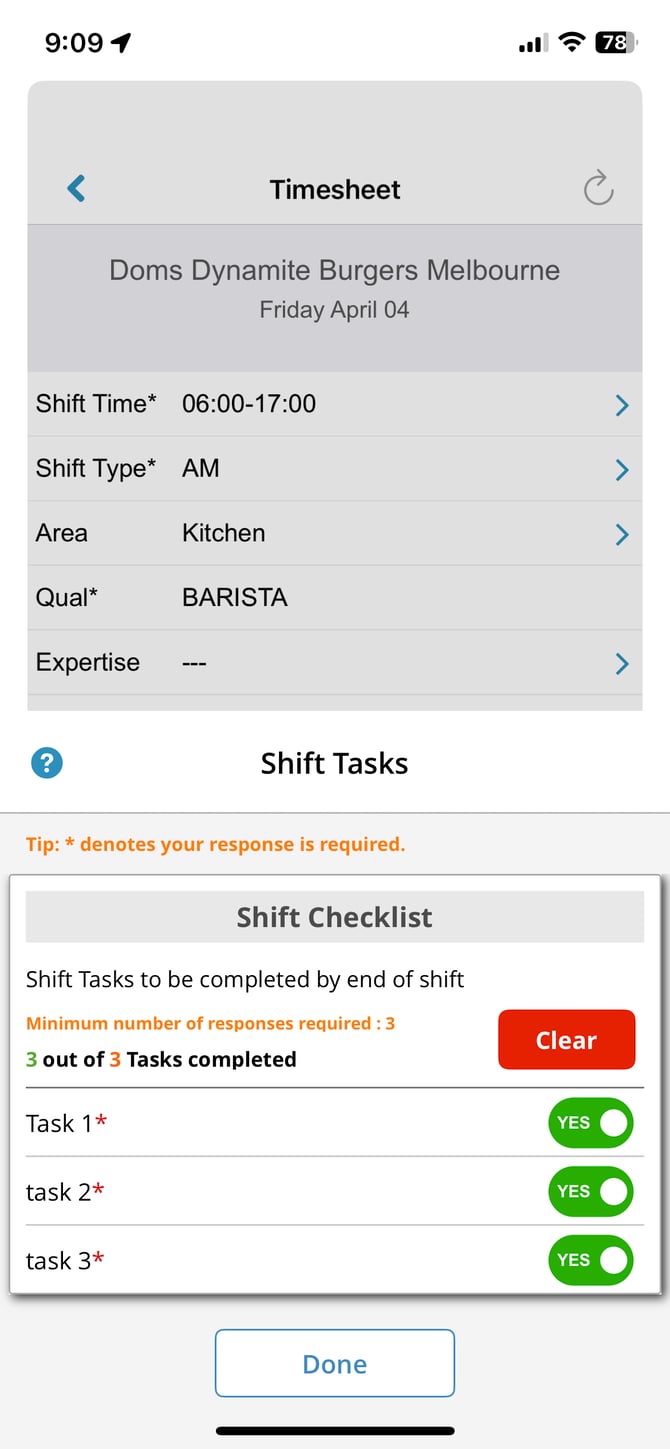
Task: Tap the refresh icon in Timesheet header
Action: tap(598, 188)
